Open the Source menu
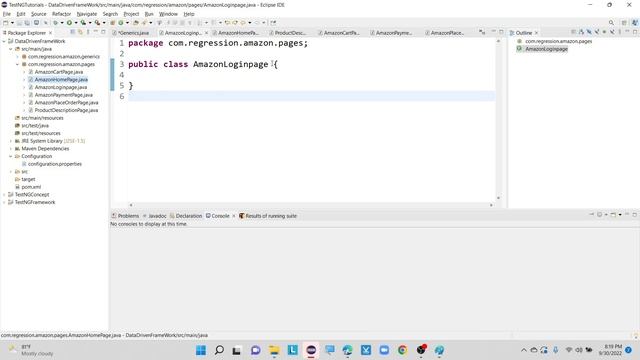640x360 pixels. click(38, 14)
